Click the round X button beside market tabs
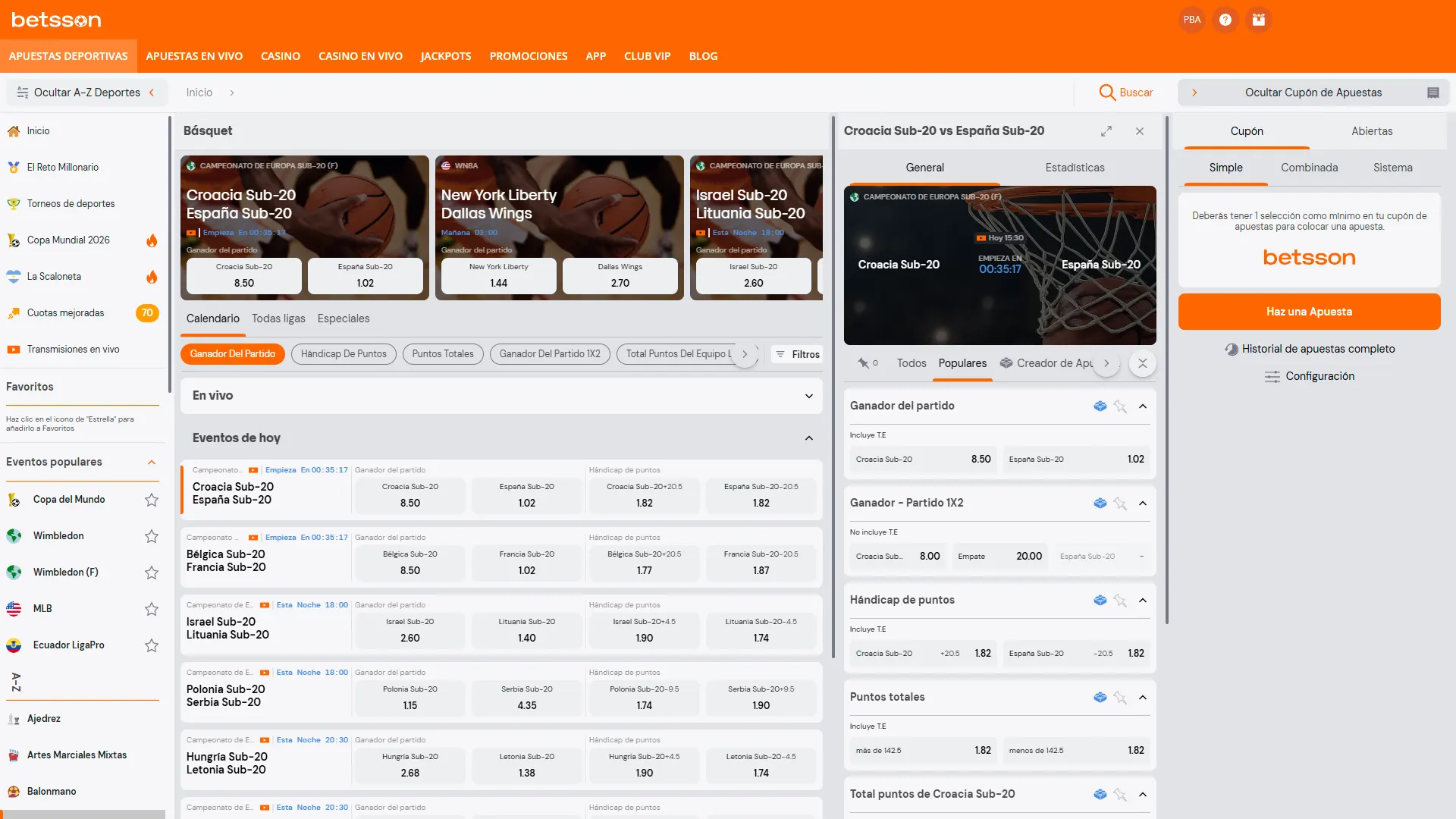 click(1143, 363)
